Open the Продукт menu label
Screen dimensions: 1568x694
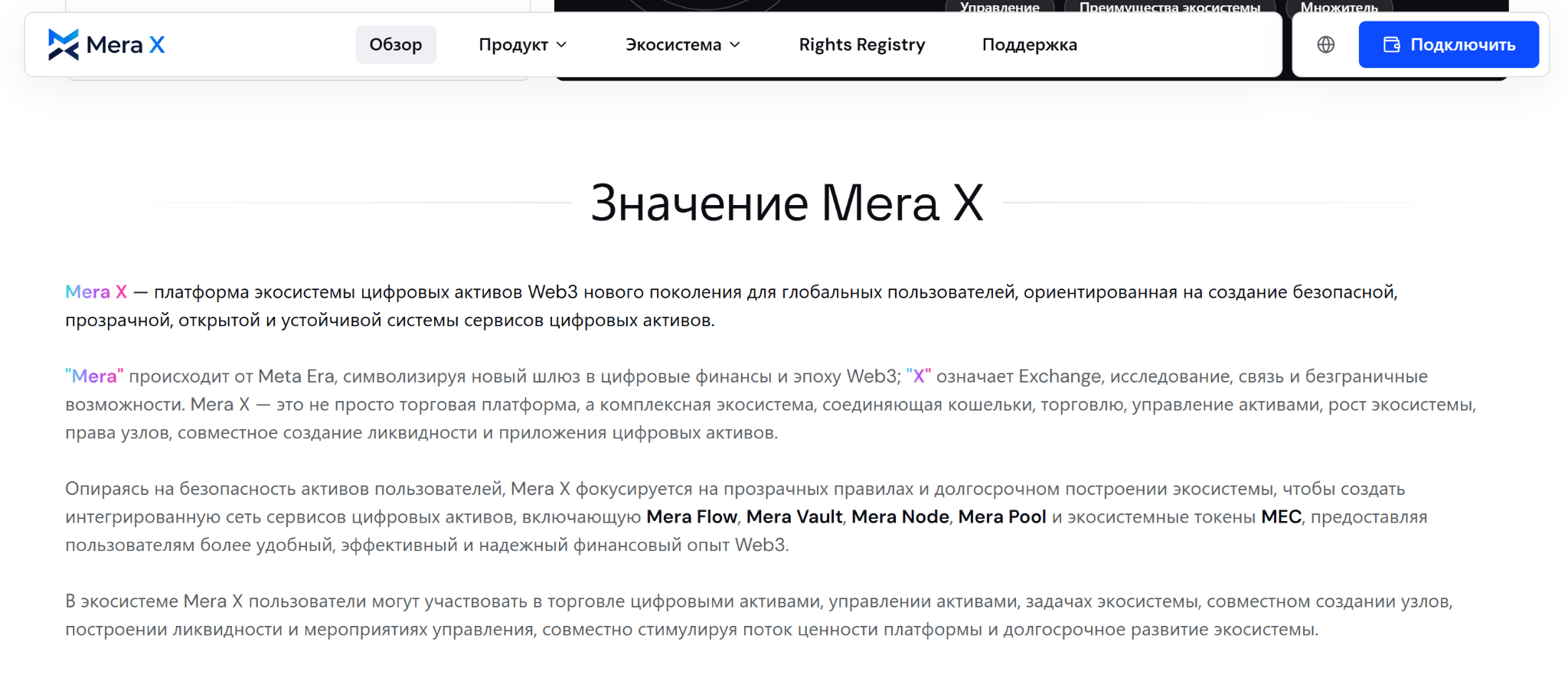pyautogui.click(x=514, y=44)
